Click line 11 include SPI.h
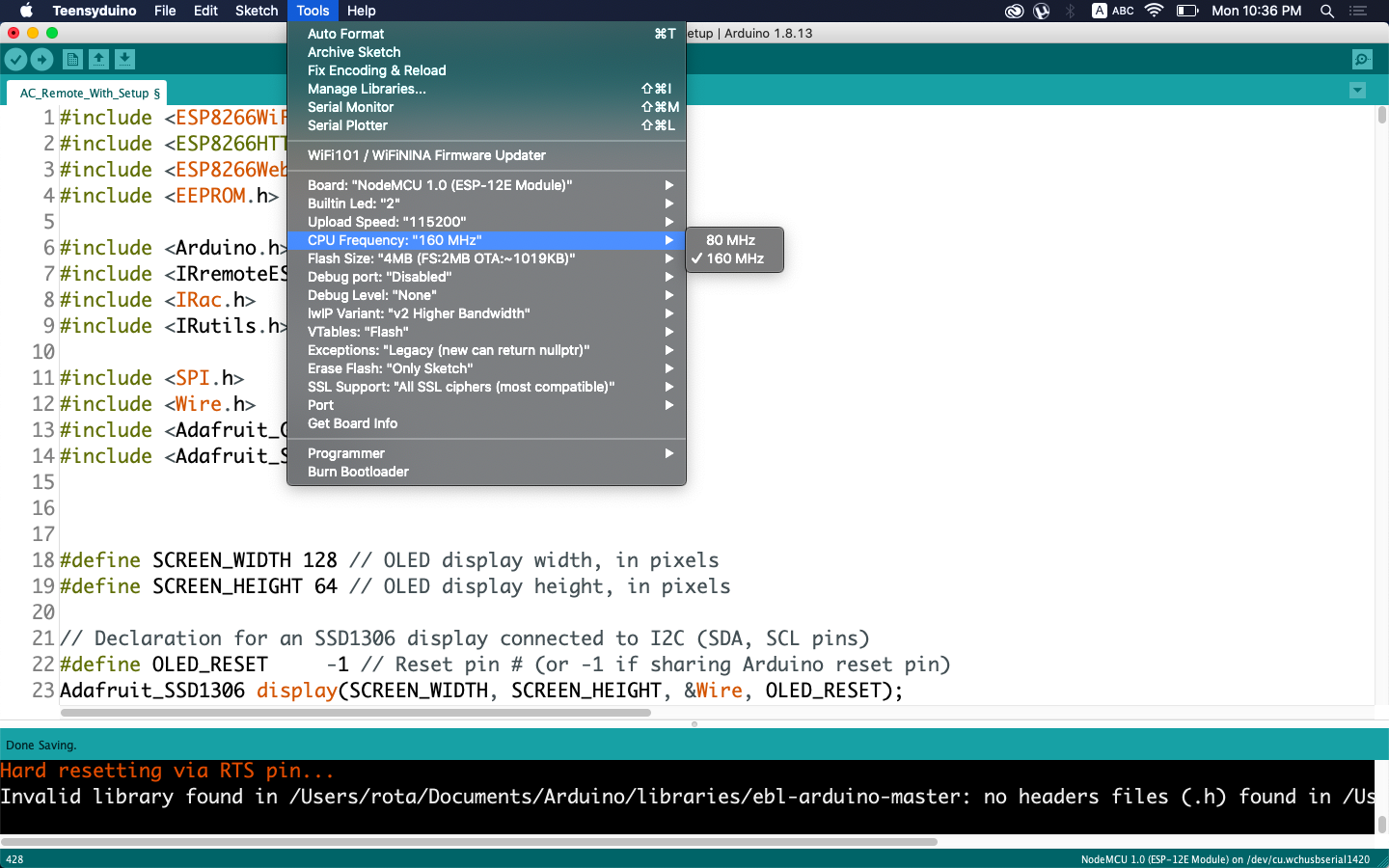Screen dimensions: 1389x868 151,378
